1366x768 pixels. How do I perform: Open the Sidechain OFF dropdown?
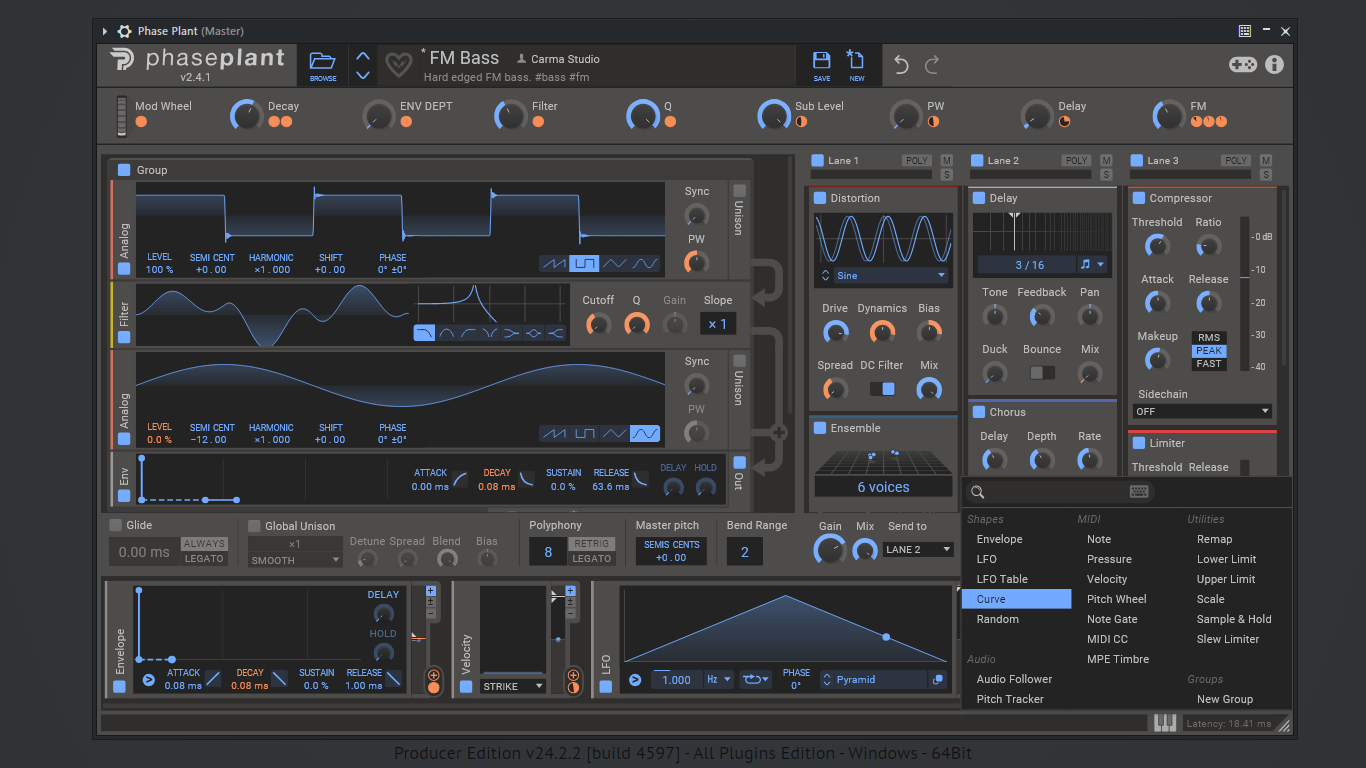point(1202,411)
